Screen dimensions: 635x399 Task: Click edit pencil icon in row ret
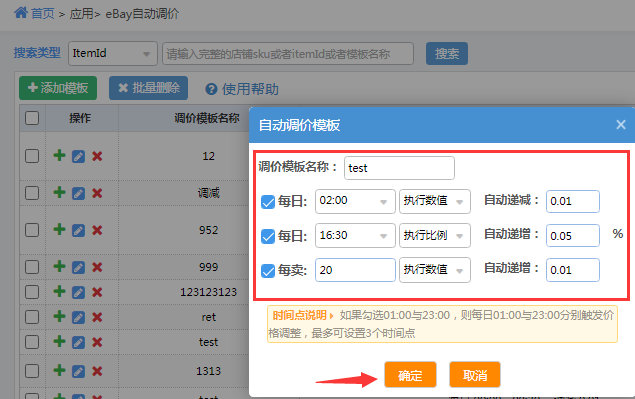coord(78,318)
